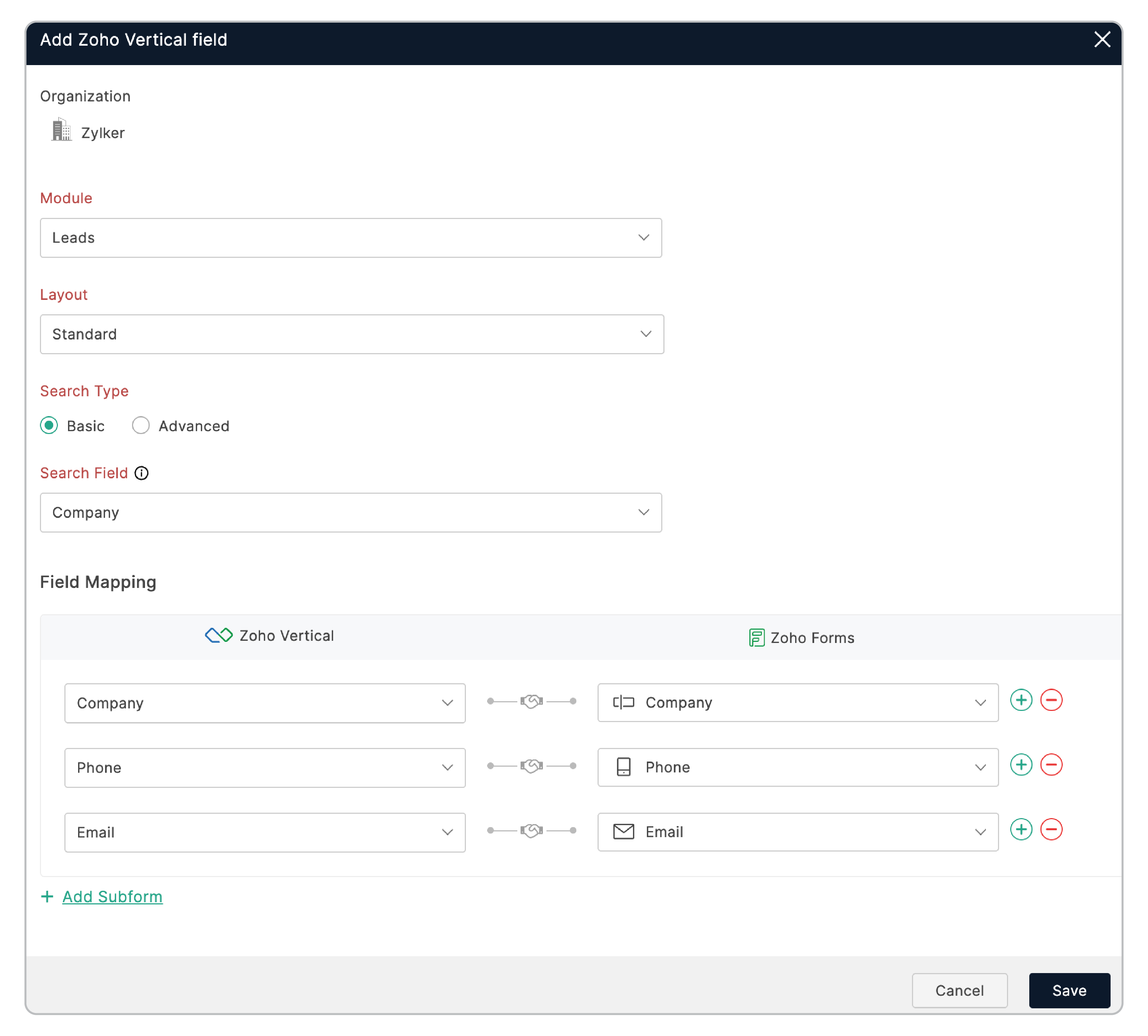1148x1036 pixels.
Task: Remove the Email mapping row
Action: pos(1051,829)
